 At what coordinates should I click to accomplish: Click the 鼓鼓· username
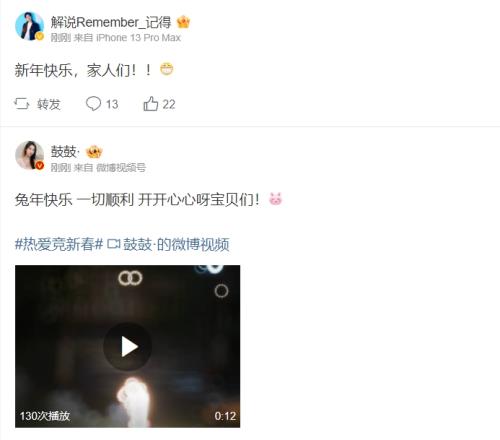(65, 152)
